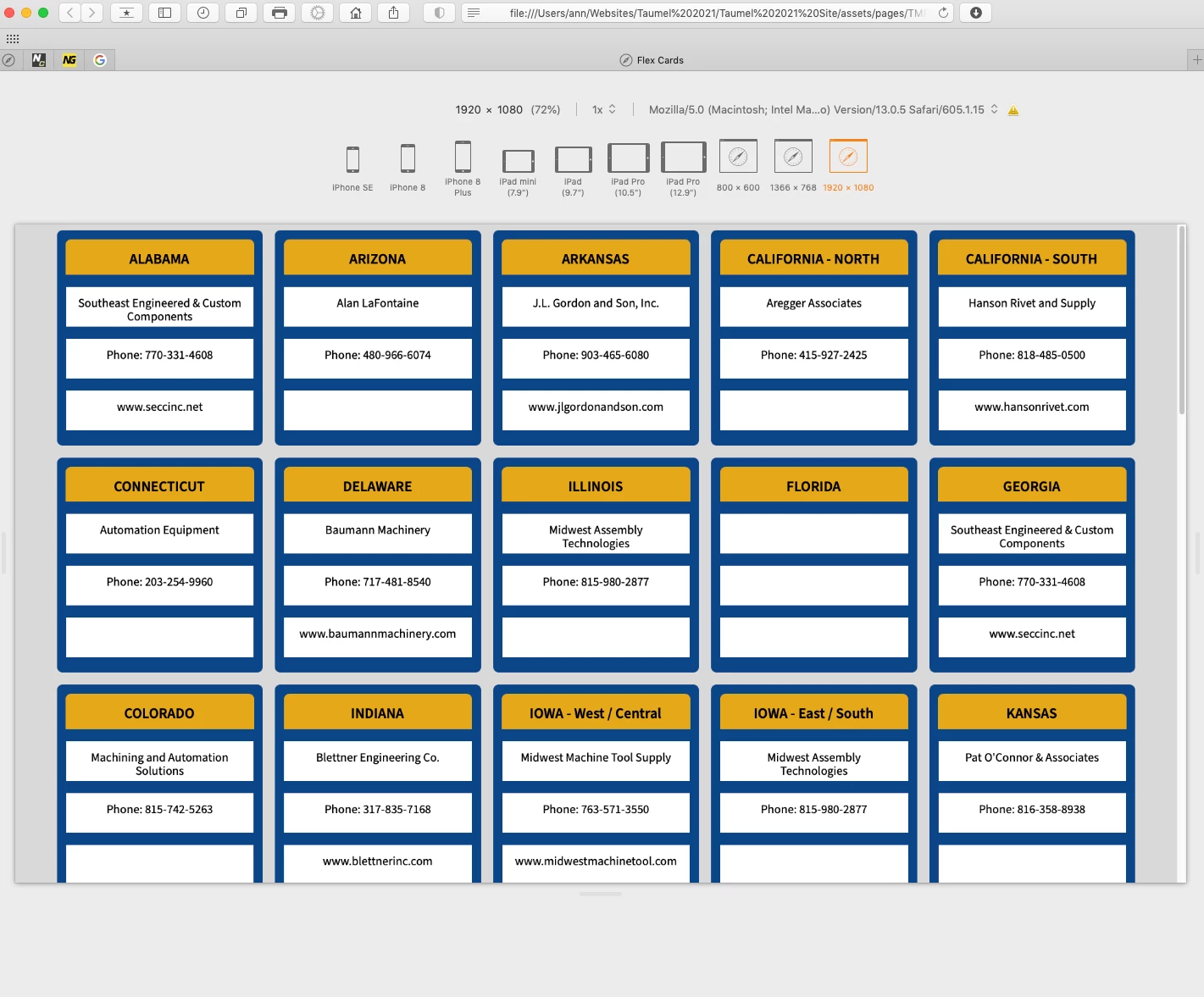Open the Share toolbar icon
Screen dimensions: 1204x997
[x=394, y=13]
